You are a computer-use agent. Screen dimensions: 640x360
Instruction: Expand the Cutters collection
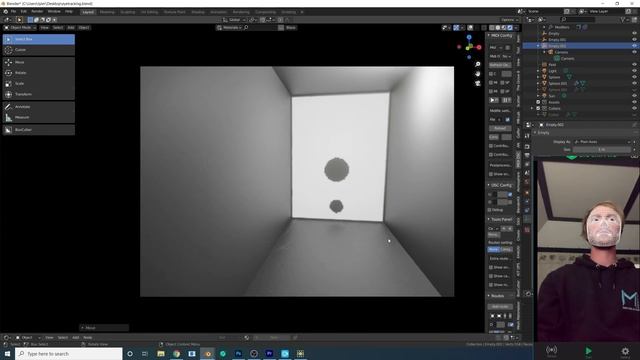pyautogui.click(x=532, y=109)
